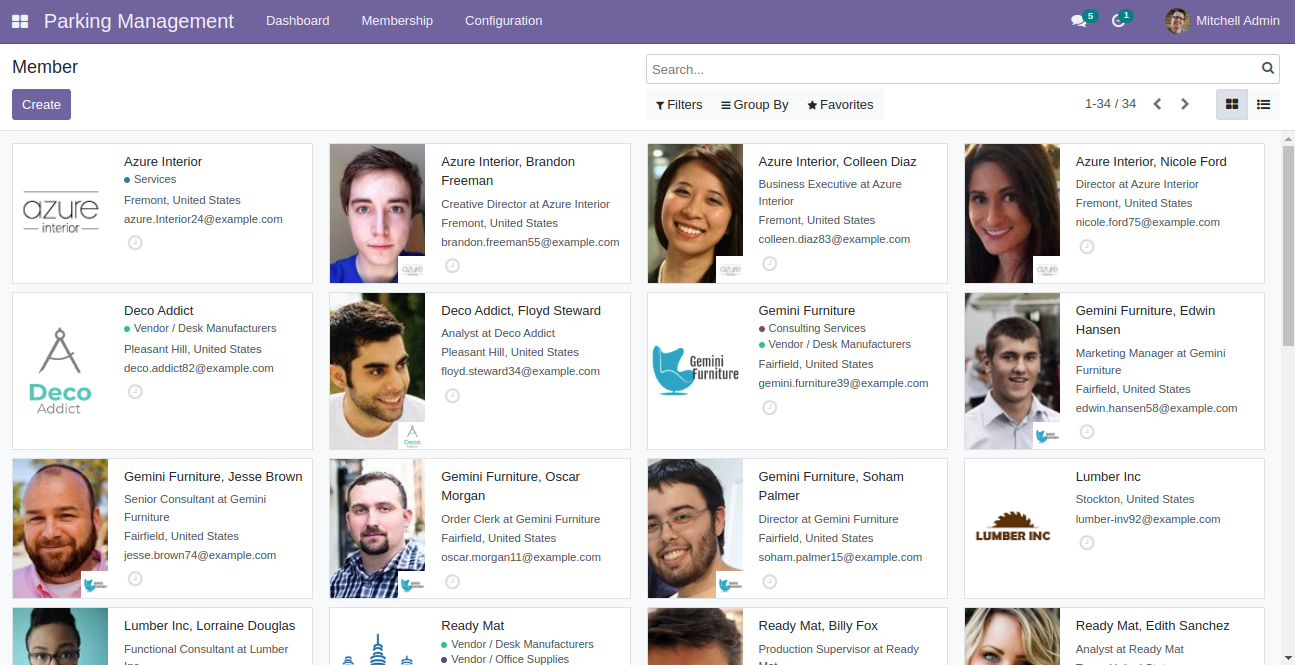Click the Services tag on Azure Interior
1295x665 pixels.
tap(150, 179)
